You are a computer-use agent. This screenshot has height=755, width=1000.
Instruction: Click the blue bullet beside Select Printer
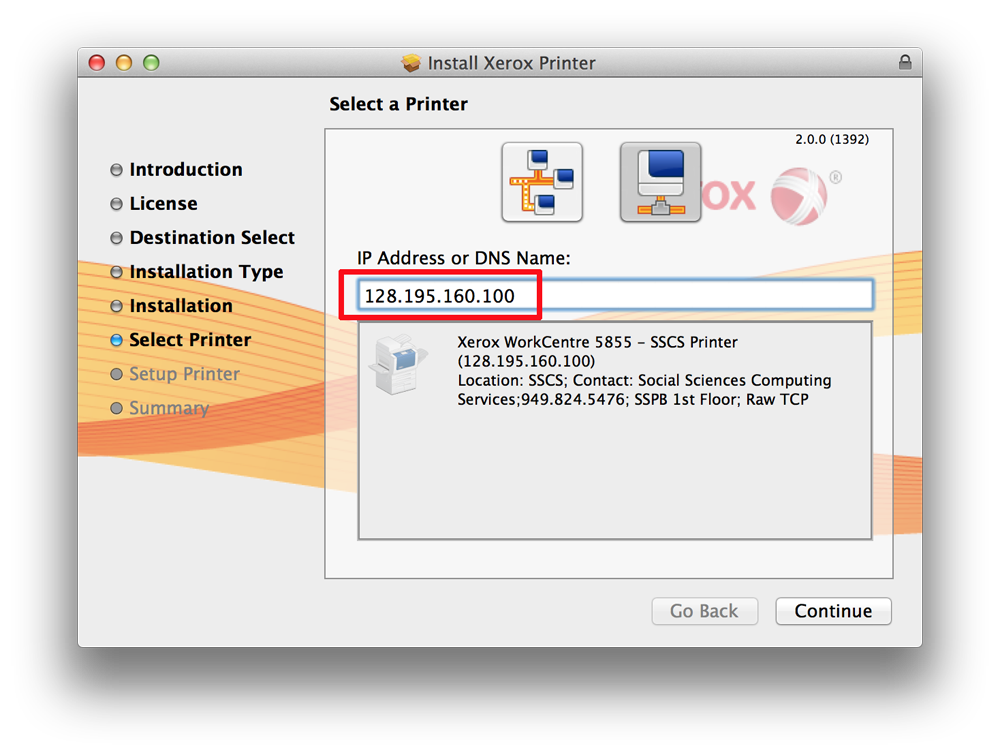tap(117, 340)
